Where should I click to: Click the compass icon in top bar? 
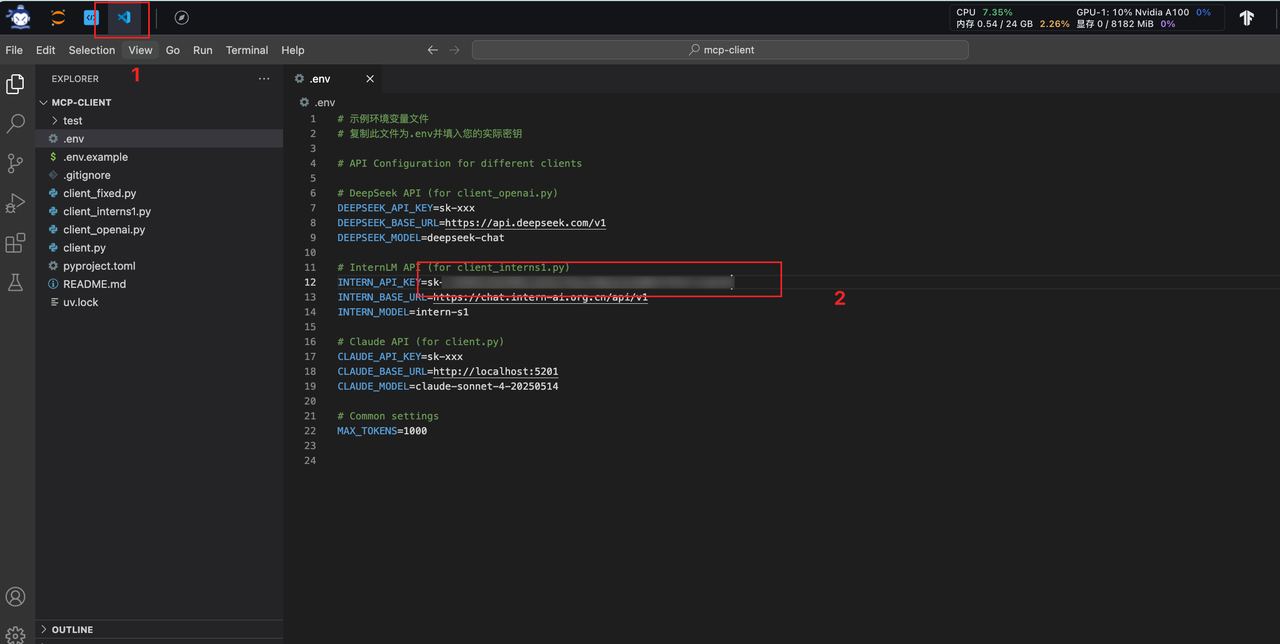(x=181, y=18)
